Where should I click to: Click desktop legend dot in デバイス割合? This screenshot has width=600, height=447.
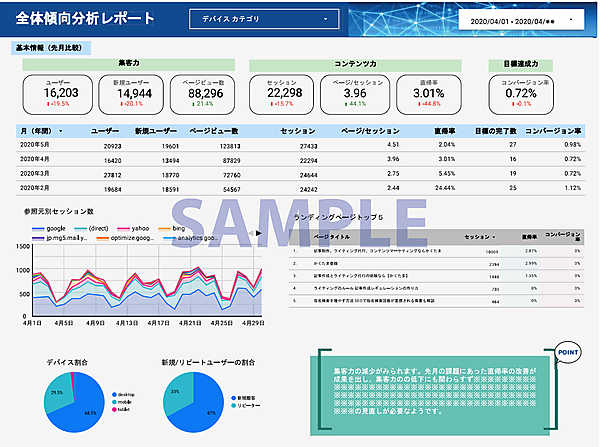(117, 396)
